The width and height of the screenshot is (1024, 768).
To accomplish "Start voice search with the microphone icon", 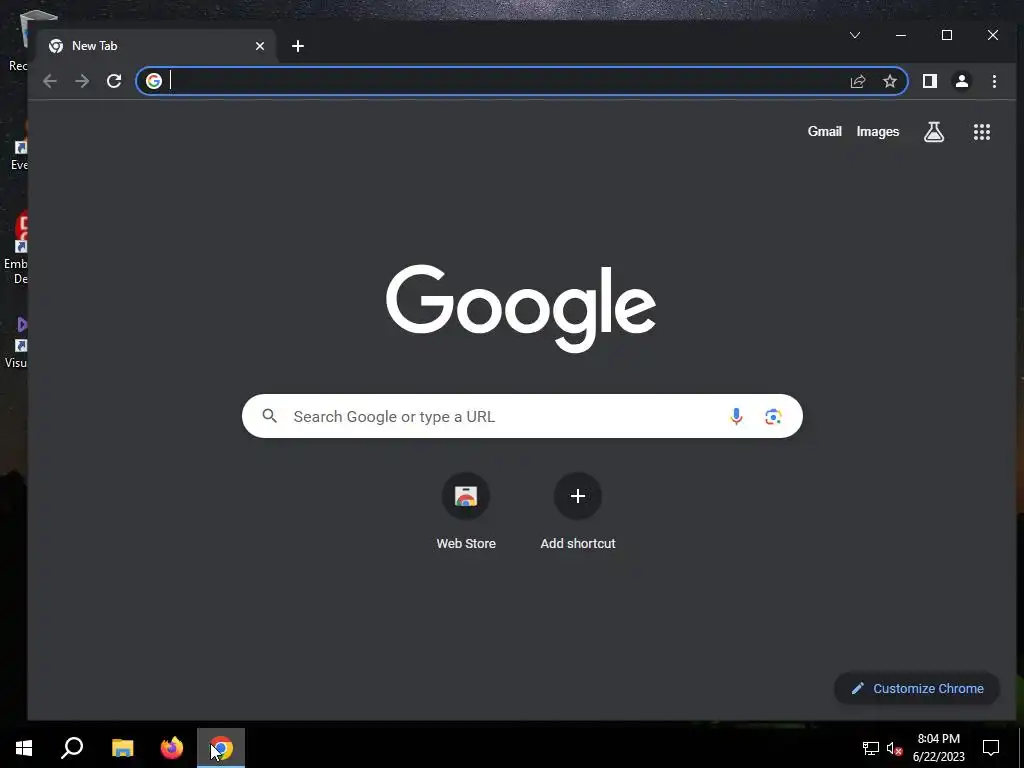I will tap(736, 417).
